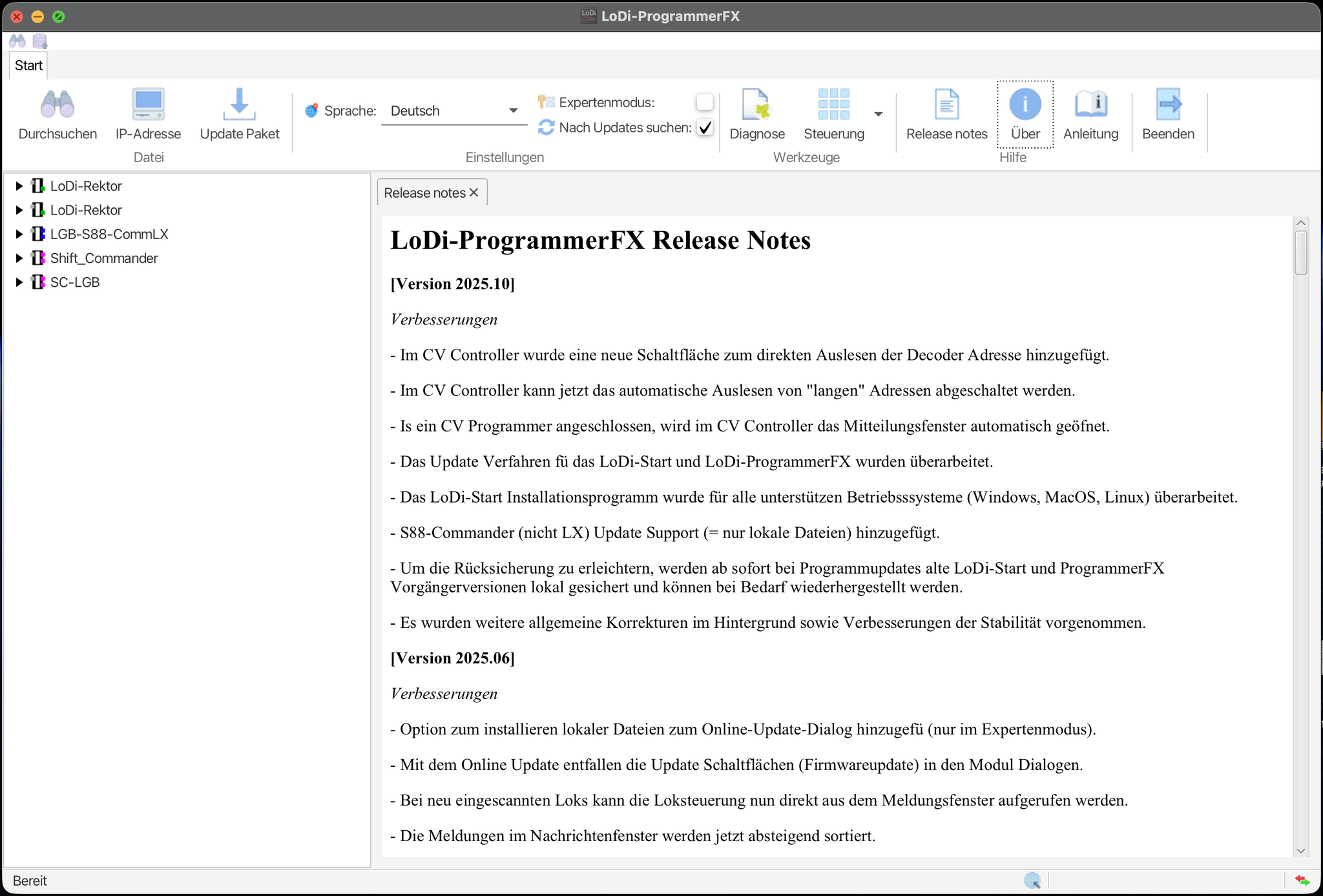Viewport: 1323px width, 896px height.
Task: Expand the LGB-S88-CommLX tree node
Action: tap(19, 234)
